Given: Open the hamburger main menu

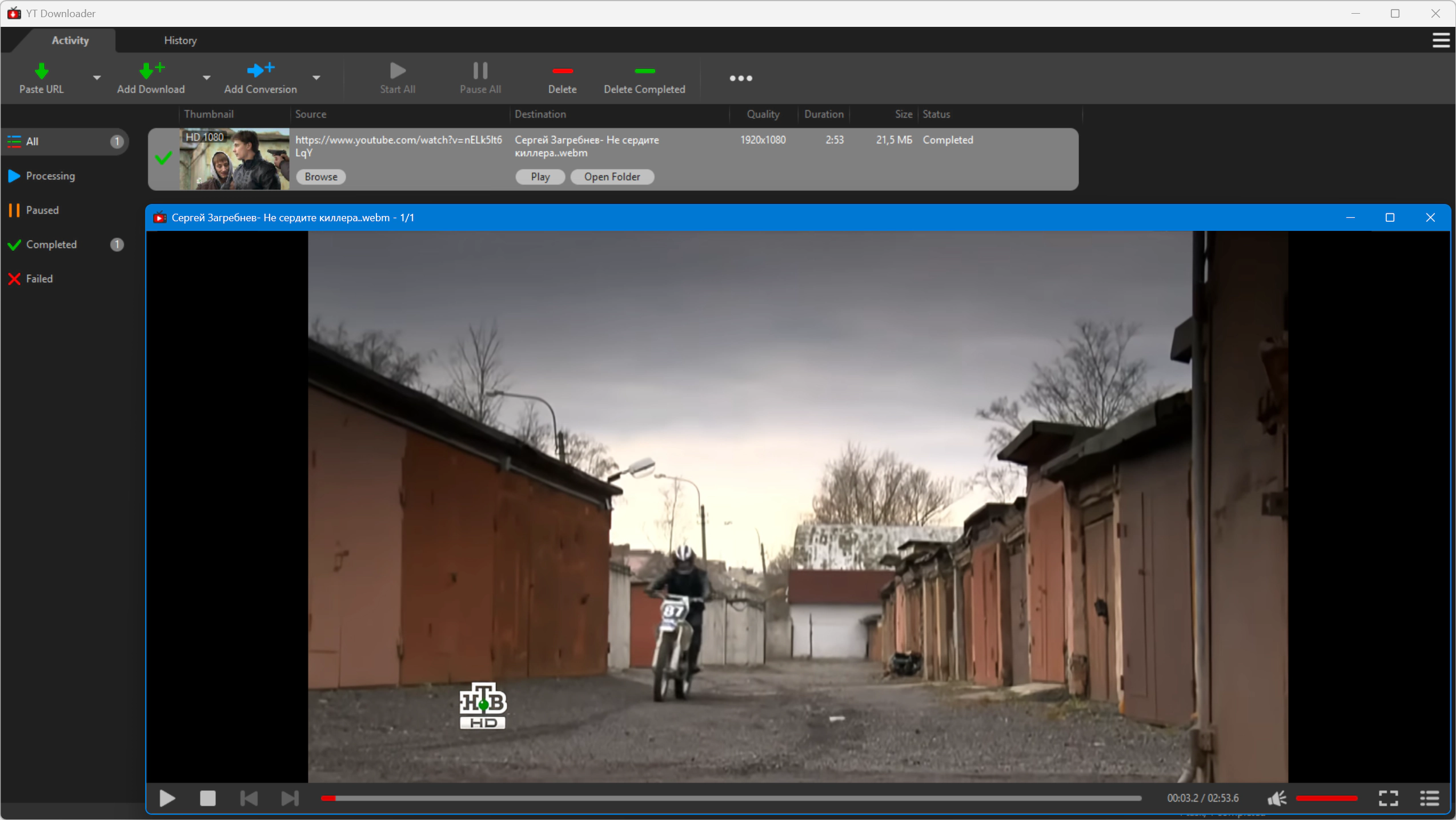Looking at the screenshot, I should pos(1440,41).
